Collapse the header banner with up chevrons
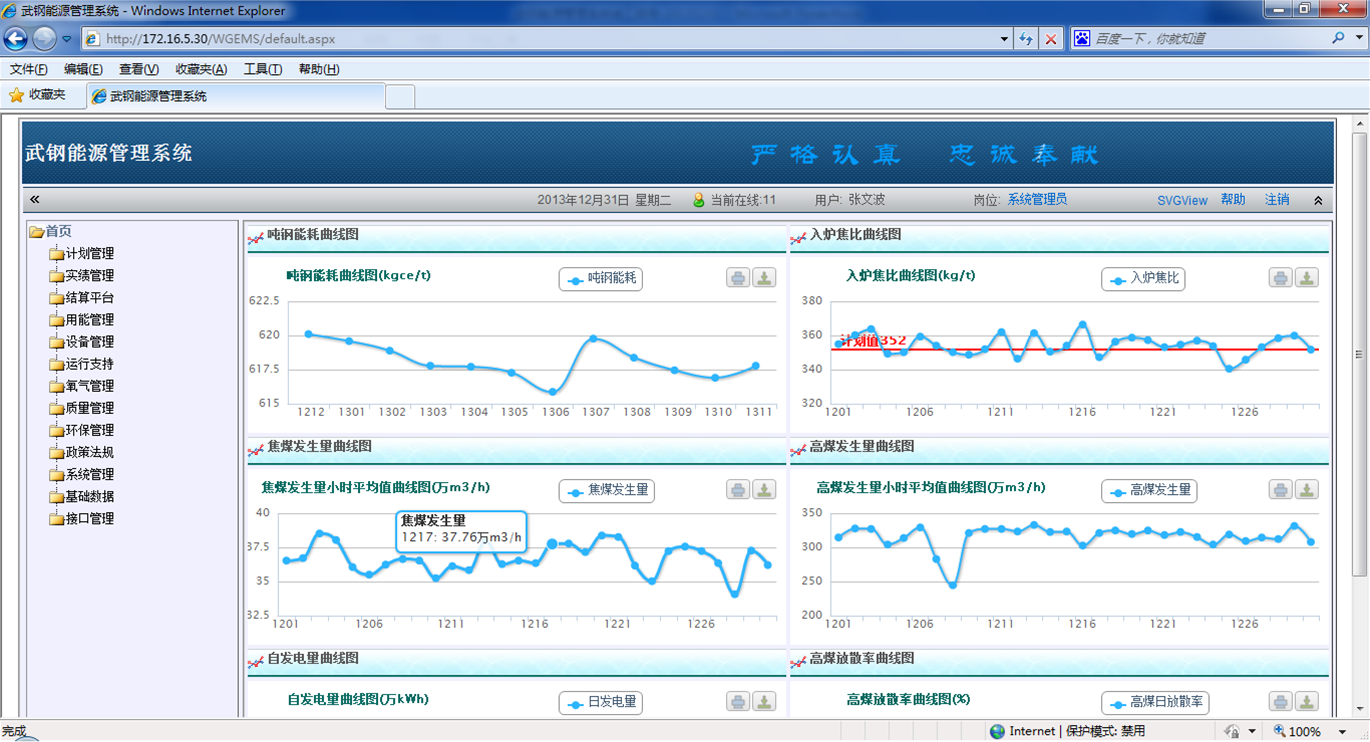 [1318, 200]
